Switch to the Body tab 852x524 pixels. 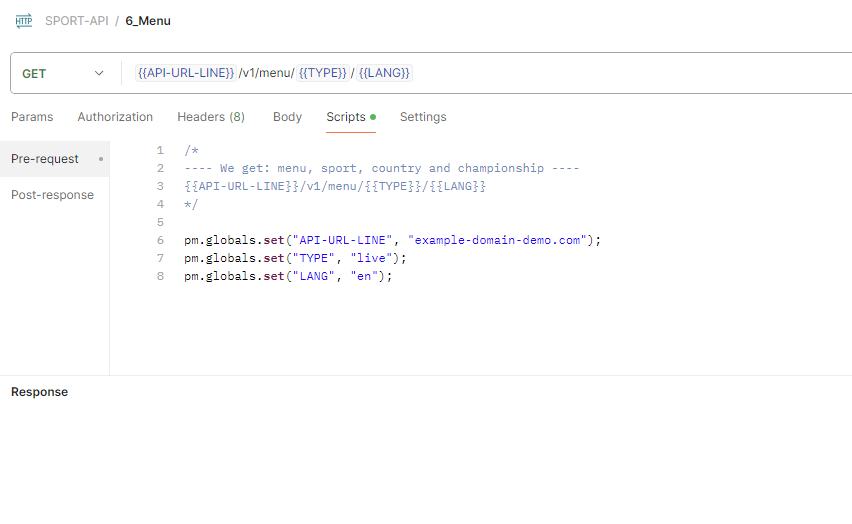(287, 117)
